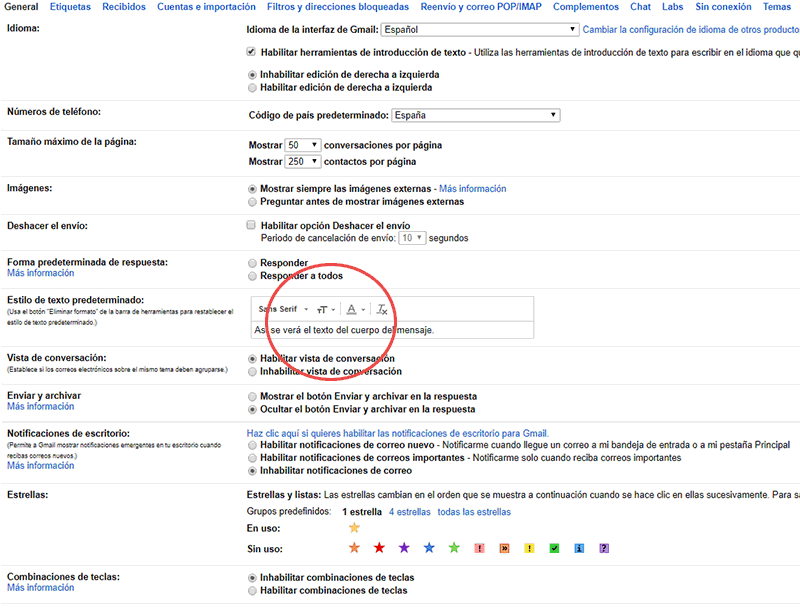Screen dimensions: 800x610
Task: Select the 1 estrella preset
Action: click(x=362, y=512)
